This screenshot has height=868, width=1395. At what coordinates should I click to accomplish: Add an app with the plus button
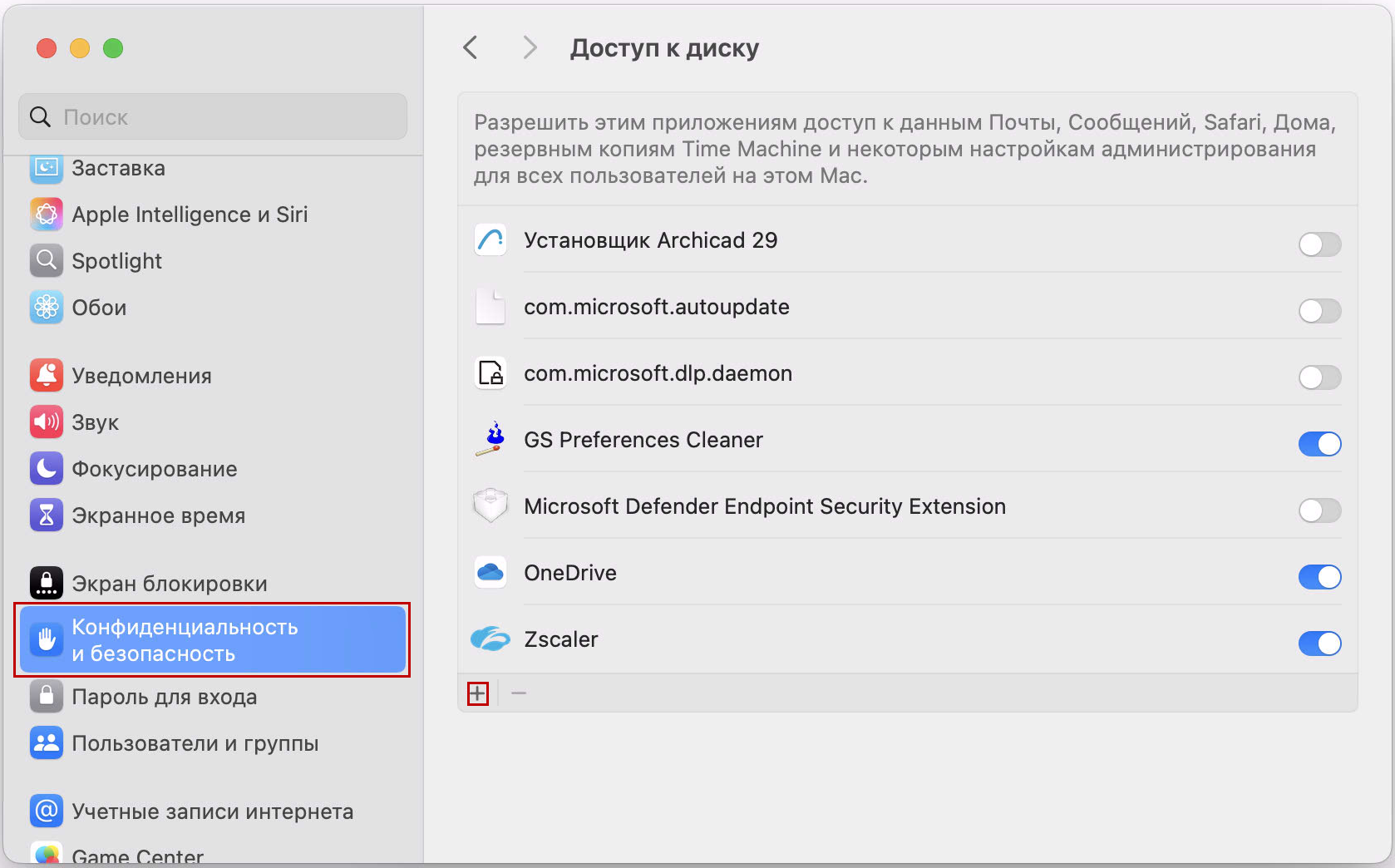(477, 692)
